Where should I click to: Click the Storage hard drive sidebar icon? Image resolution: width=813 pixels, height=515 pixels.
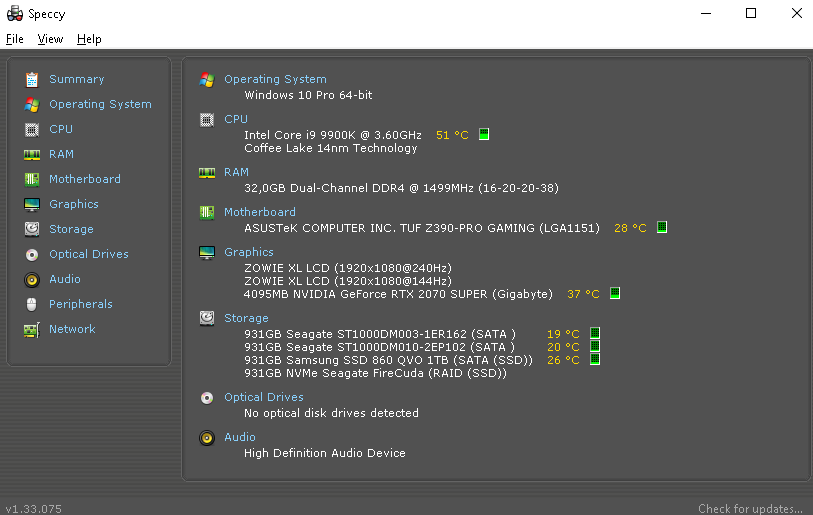coord(32,229)
